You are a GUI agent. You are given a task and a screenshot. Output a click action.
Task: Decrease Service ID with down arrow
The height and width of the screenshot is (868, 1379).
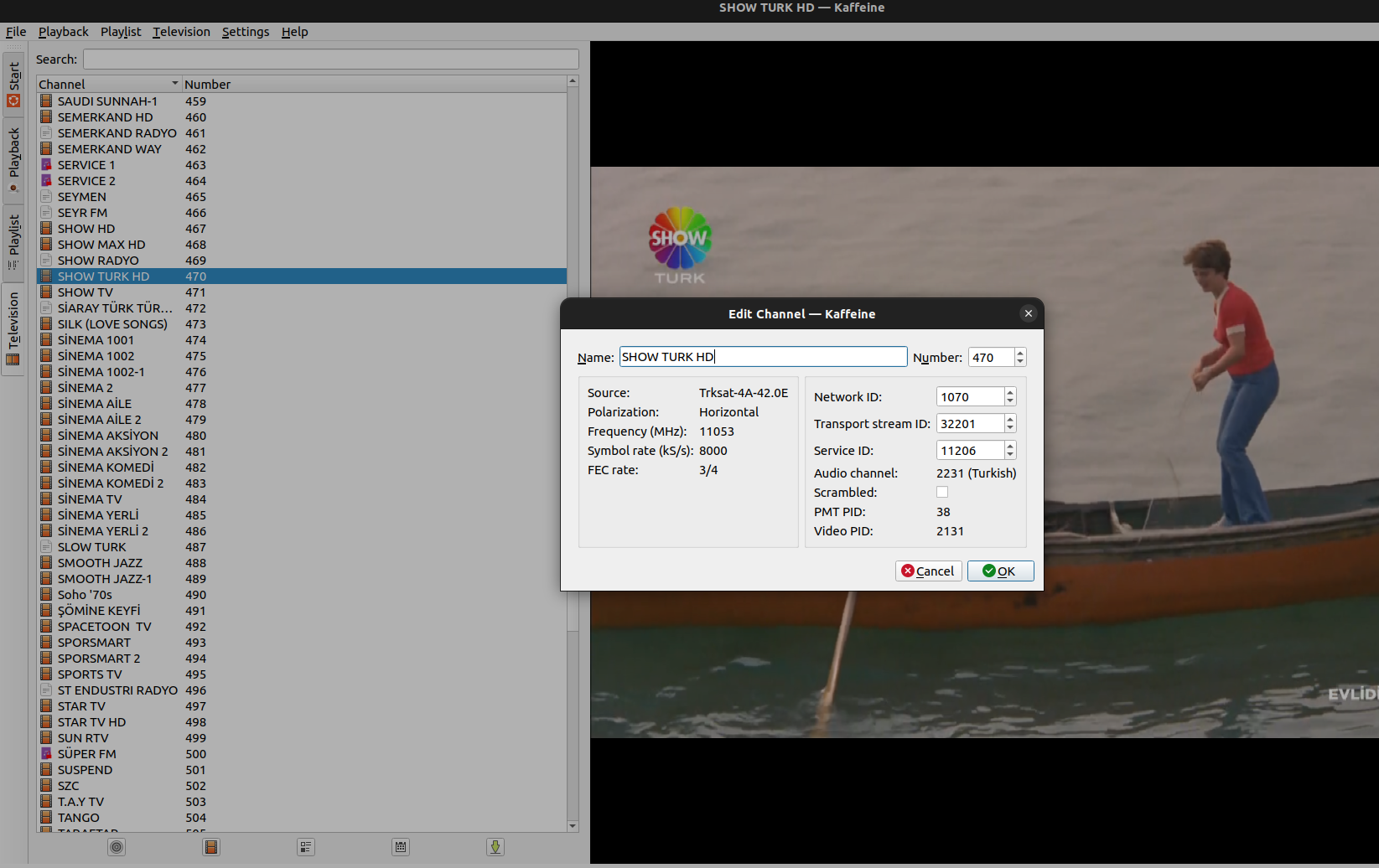tap(1010, 455)
